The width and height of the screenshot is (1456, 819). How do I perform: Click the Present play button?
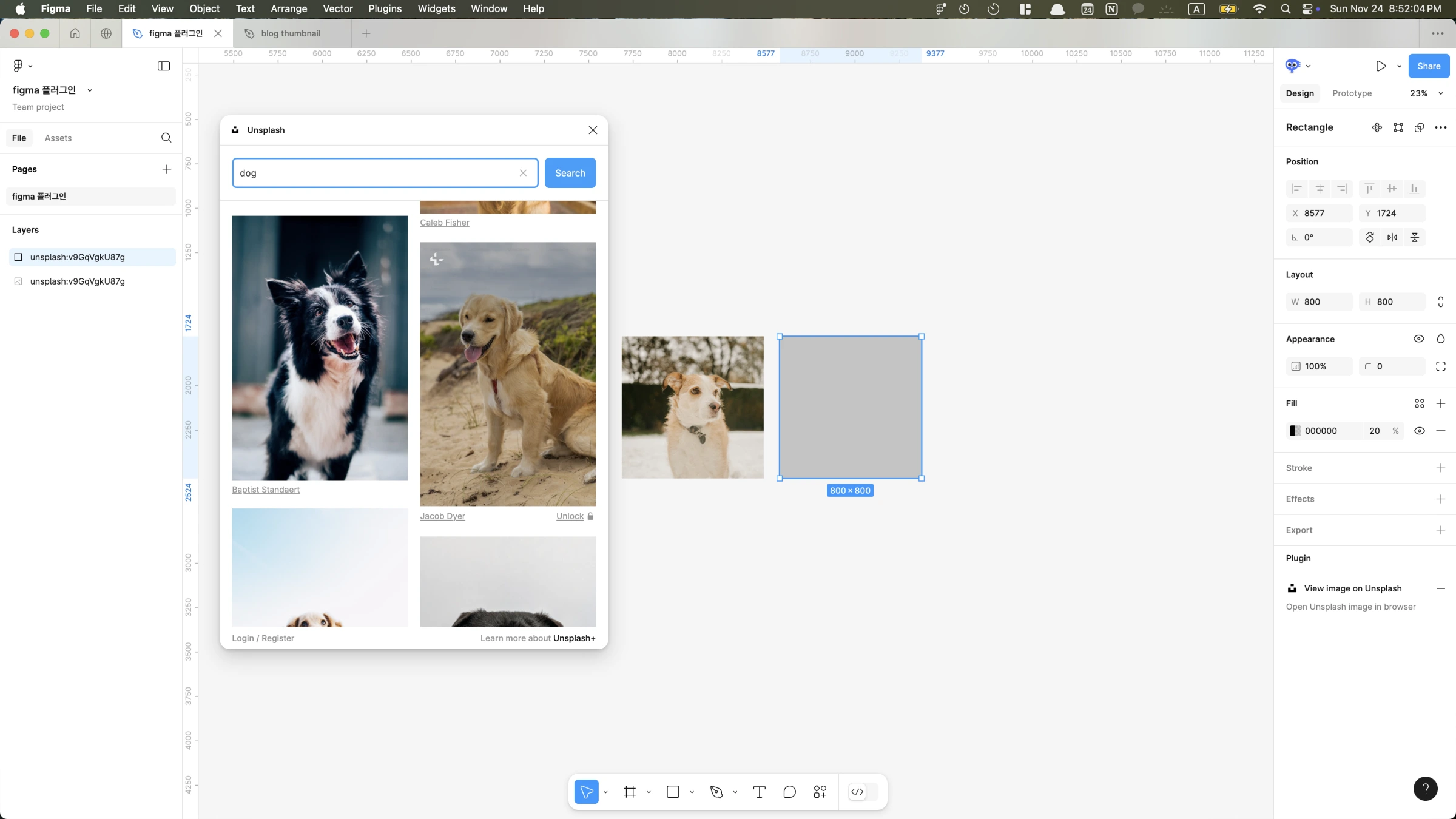point(1381,66)
